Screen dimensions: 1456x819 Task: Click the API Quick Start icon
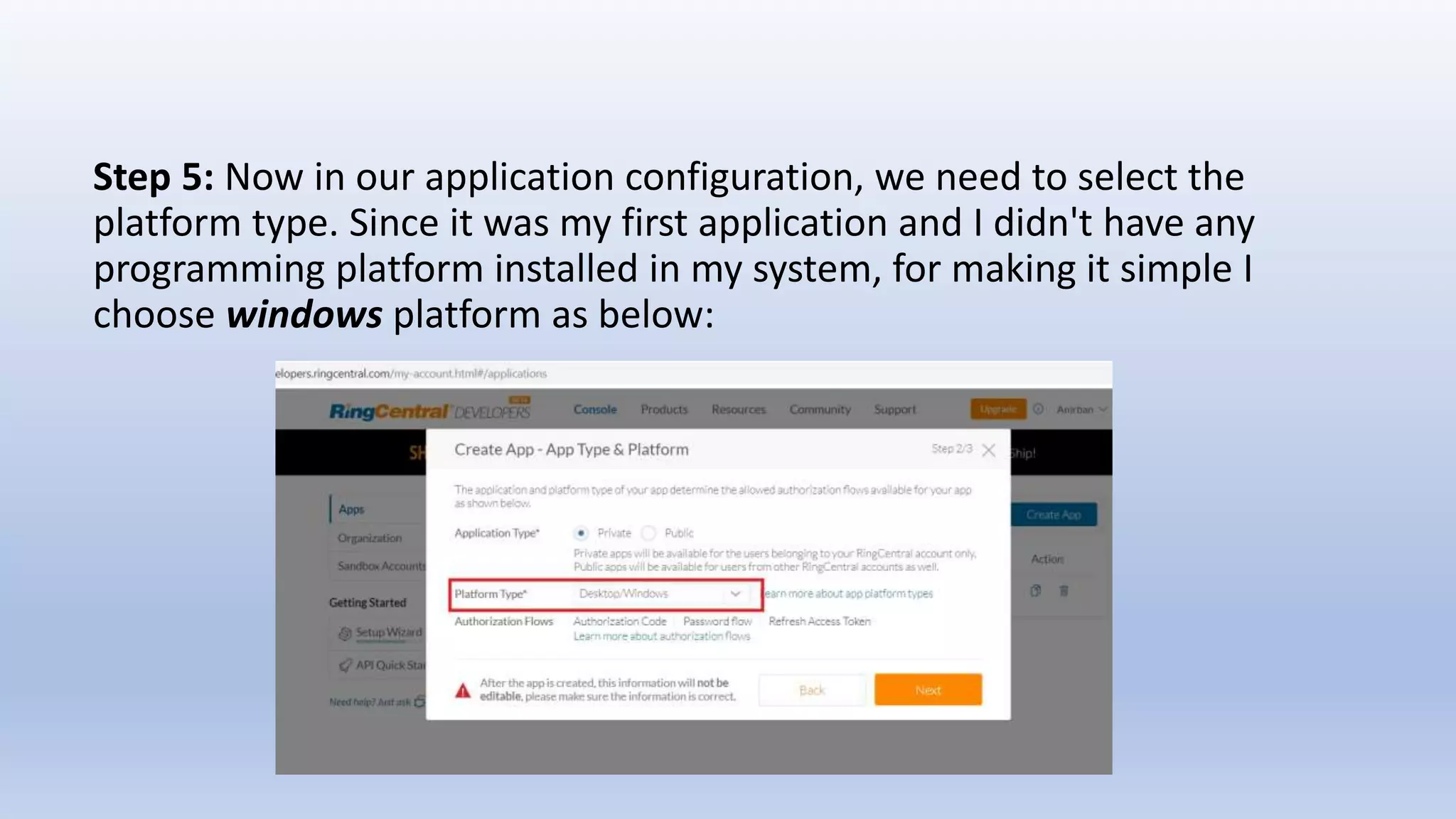345,665
